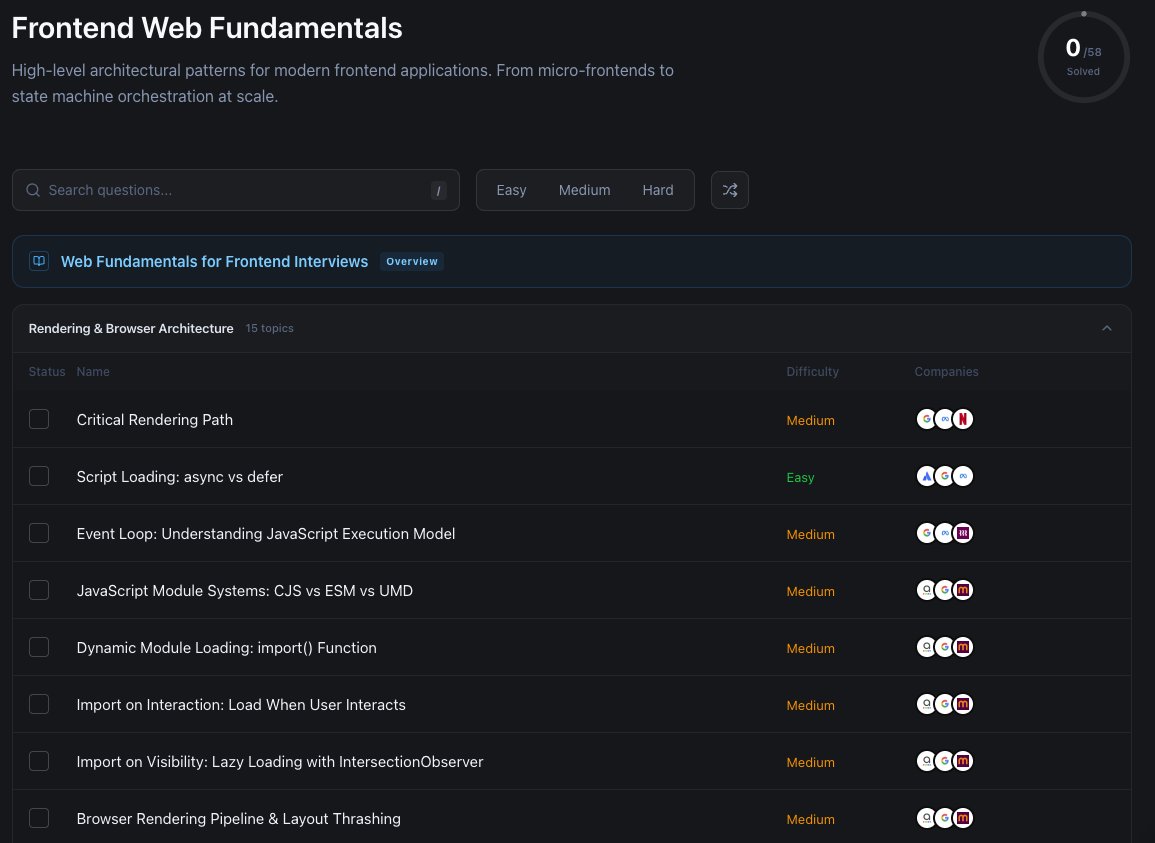The height and width of the screenshot is (843, 1155).
Task: Click Google icon in Dynamic Module Loading row
Action: tap(945, 647)
